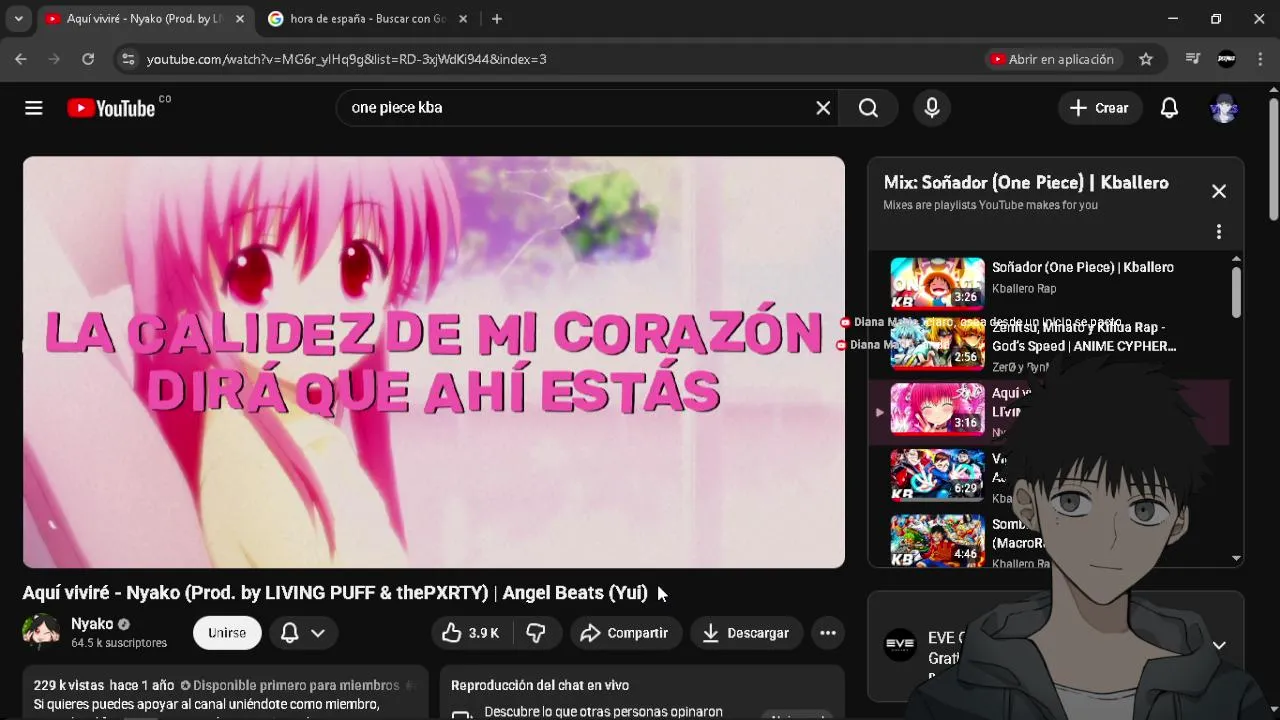Reload the page
The height and width of the screenshot is (720, 1280).
(88, 59)
